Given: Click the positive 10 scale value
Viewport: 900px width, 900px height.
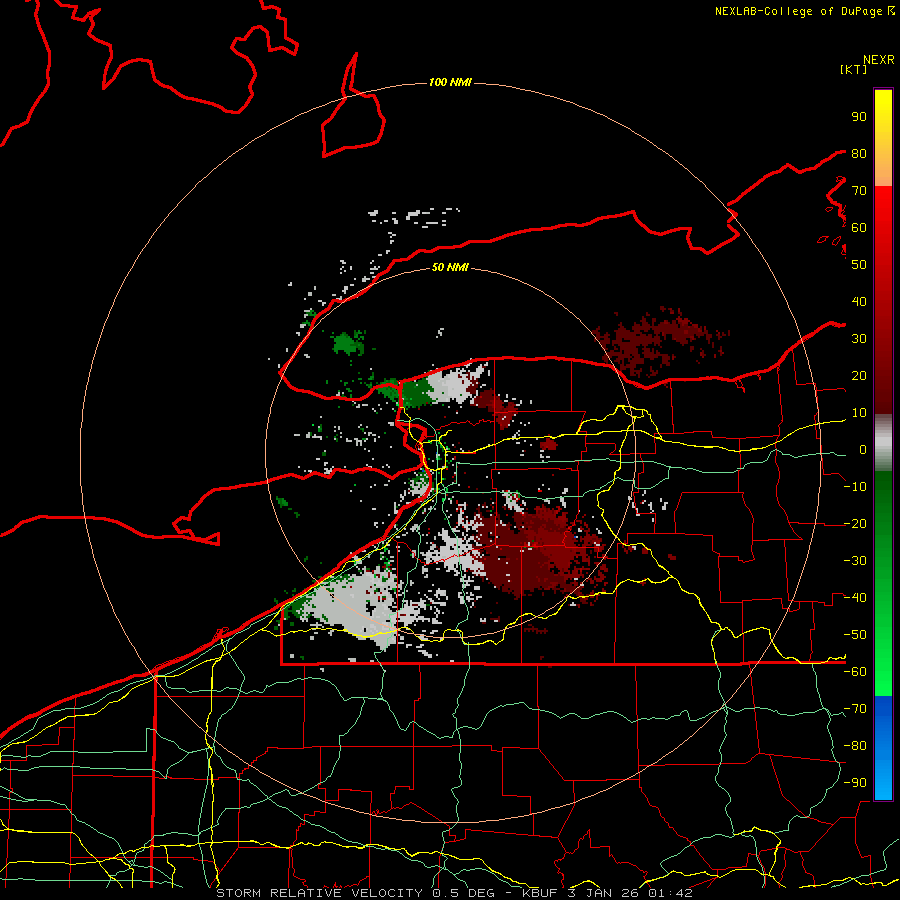Looking at the screenshot, I should coord(859,413).
